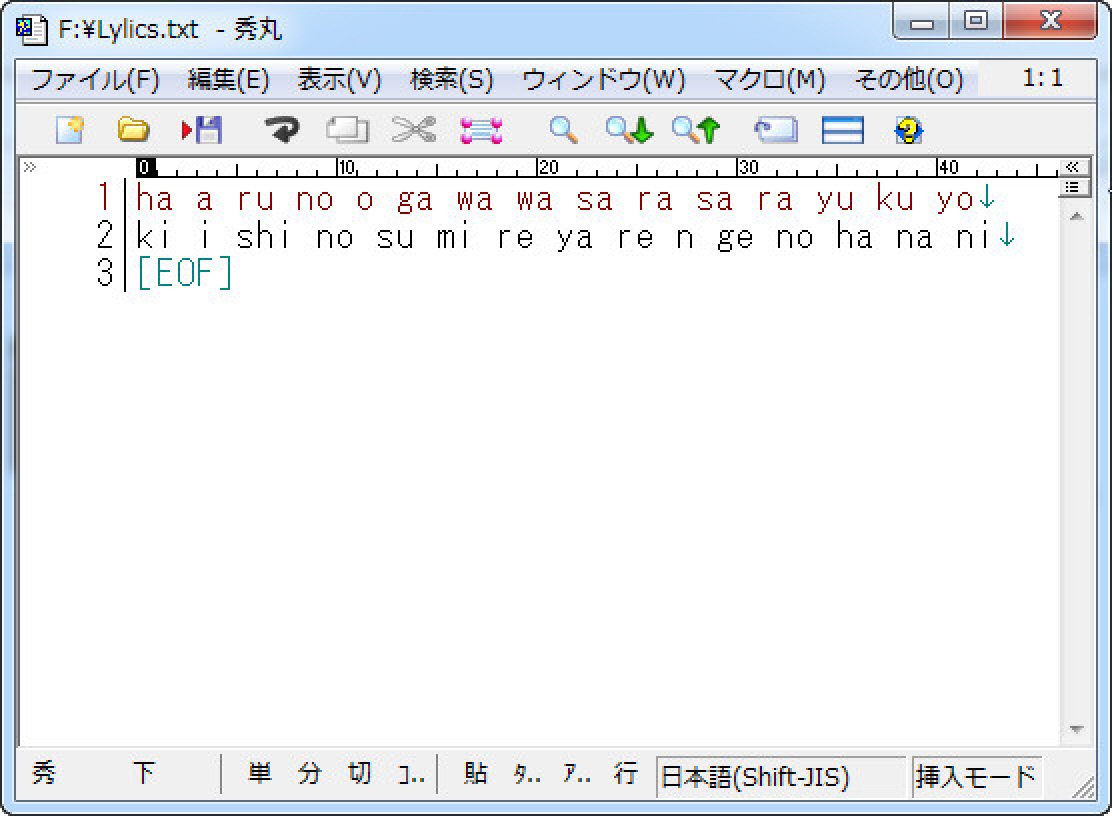The image size is (1112, 816).
Task: Save the file using the floppy disk icon
Action: 202,130
